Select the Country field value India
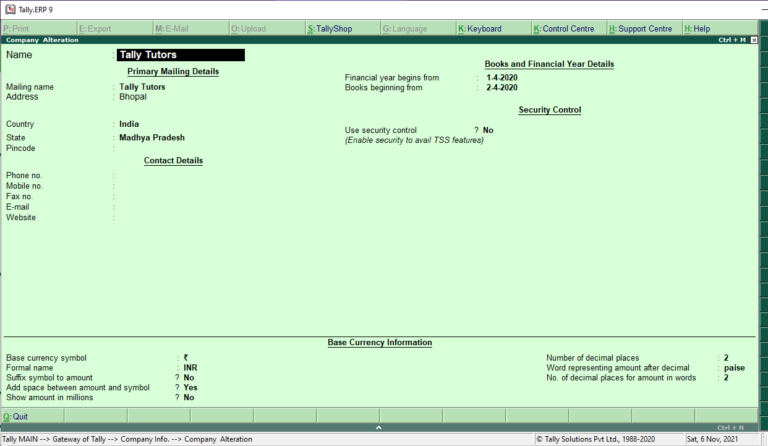Viewport: 768px width, 446px height. [x=129, y=124]
